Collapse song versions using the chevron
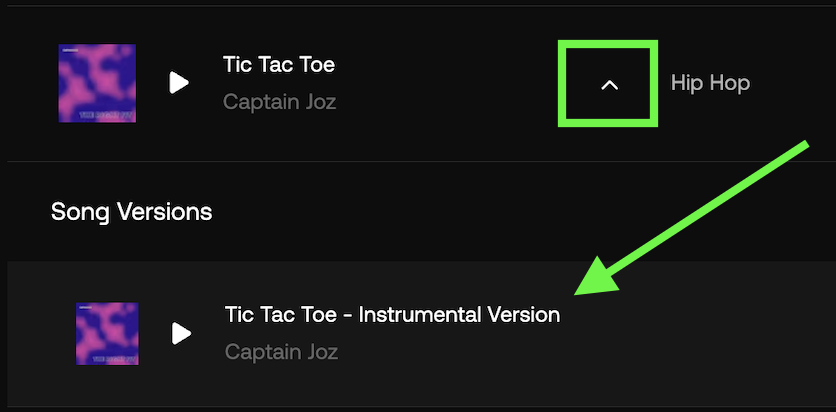 coord(609,84)
